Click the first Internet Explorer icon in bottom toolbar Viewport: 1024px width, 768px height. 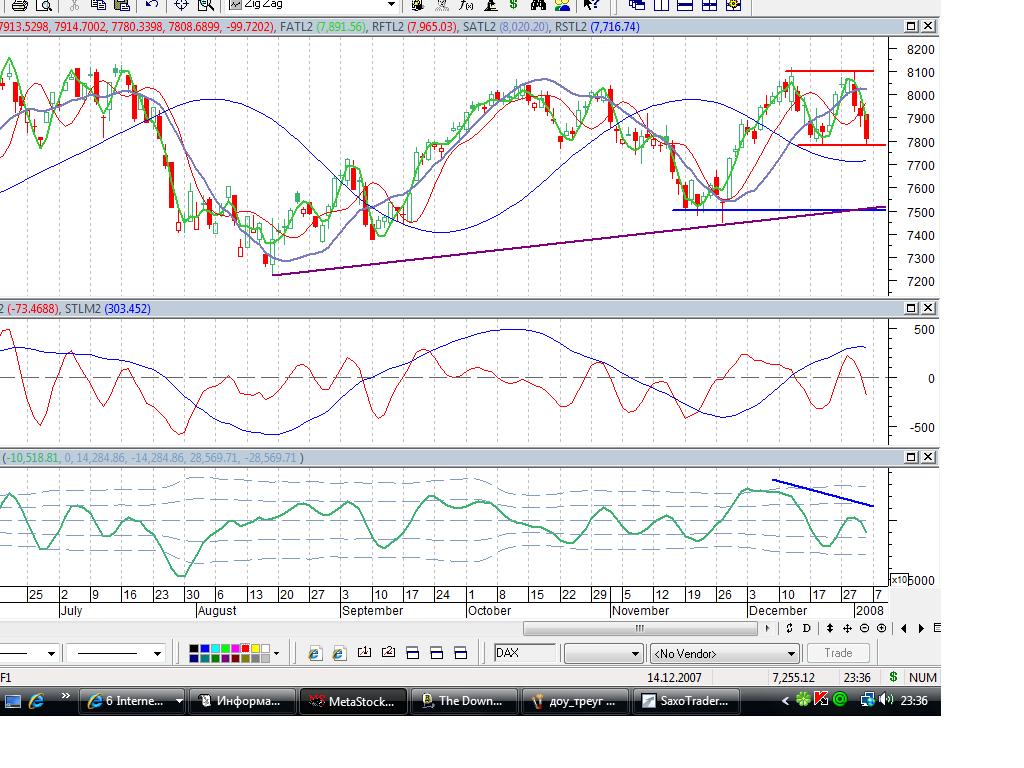click(315, 653)
